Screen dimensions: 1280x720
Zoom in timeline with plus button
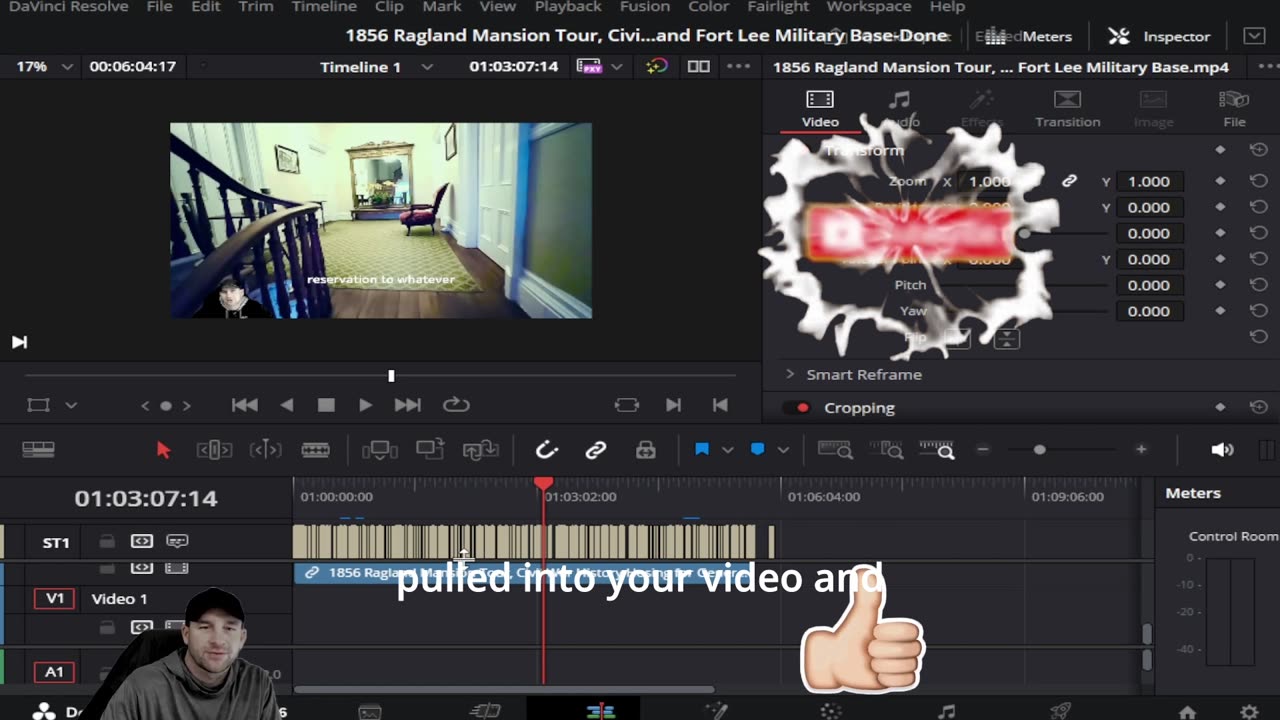point(1141,450)
